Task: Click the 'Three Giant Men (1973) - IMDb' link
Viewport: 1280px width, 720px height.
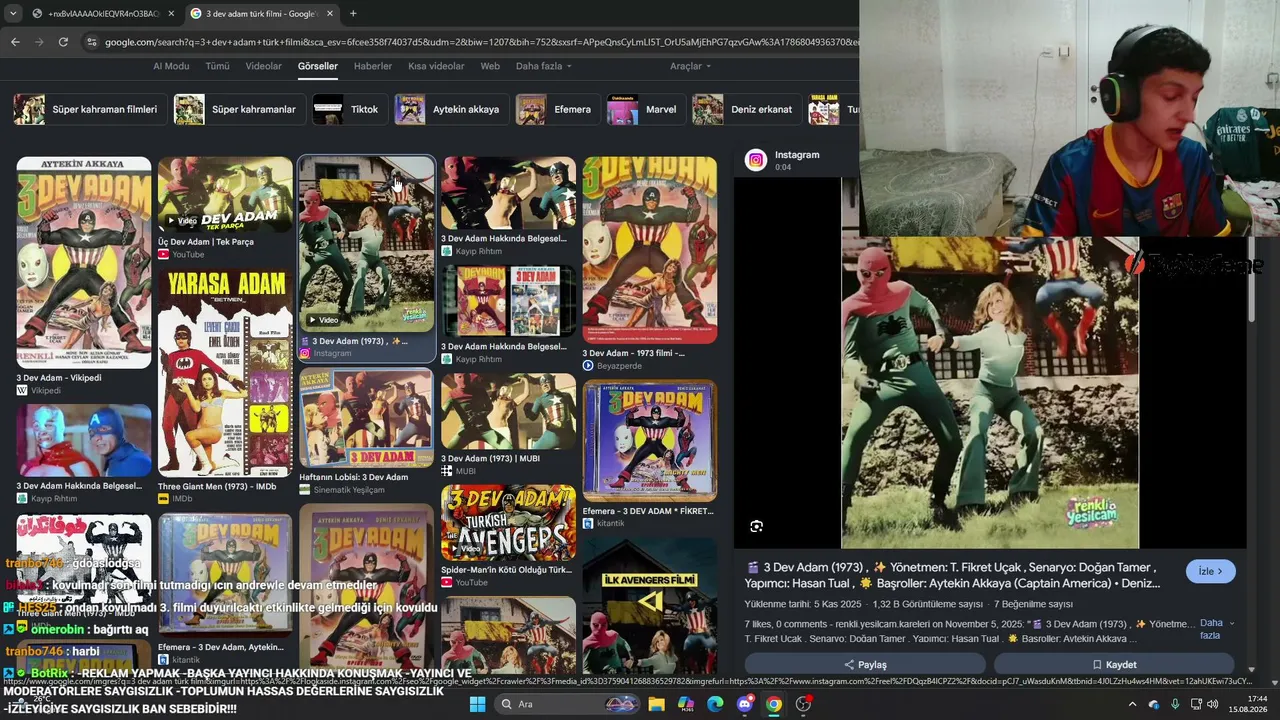Action: point(217,487)
